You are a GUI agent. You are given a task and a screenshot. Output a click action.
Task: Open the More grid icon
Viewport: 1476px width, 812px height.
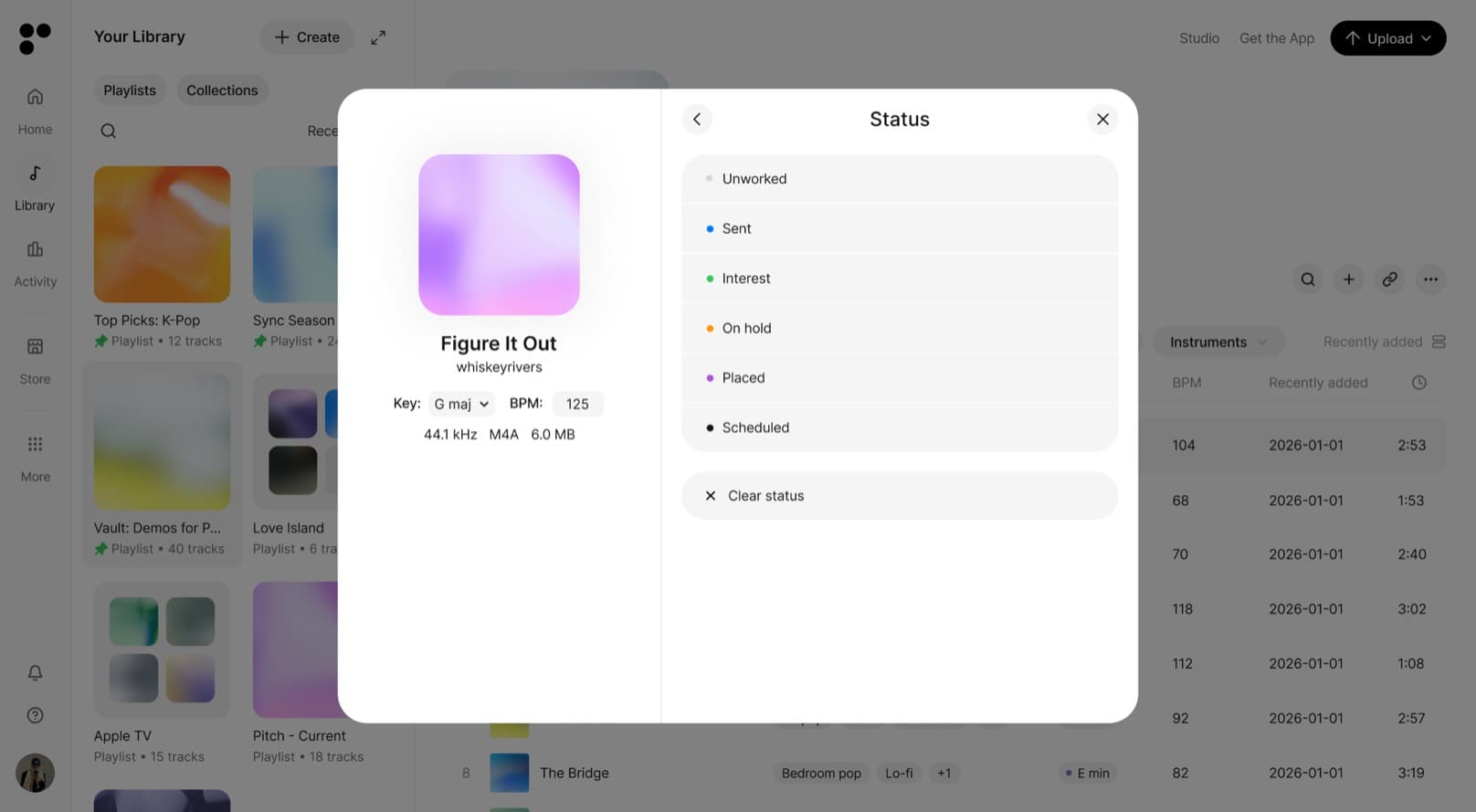(x=35, y=444)
